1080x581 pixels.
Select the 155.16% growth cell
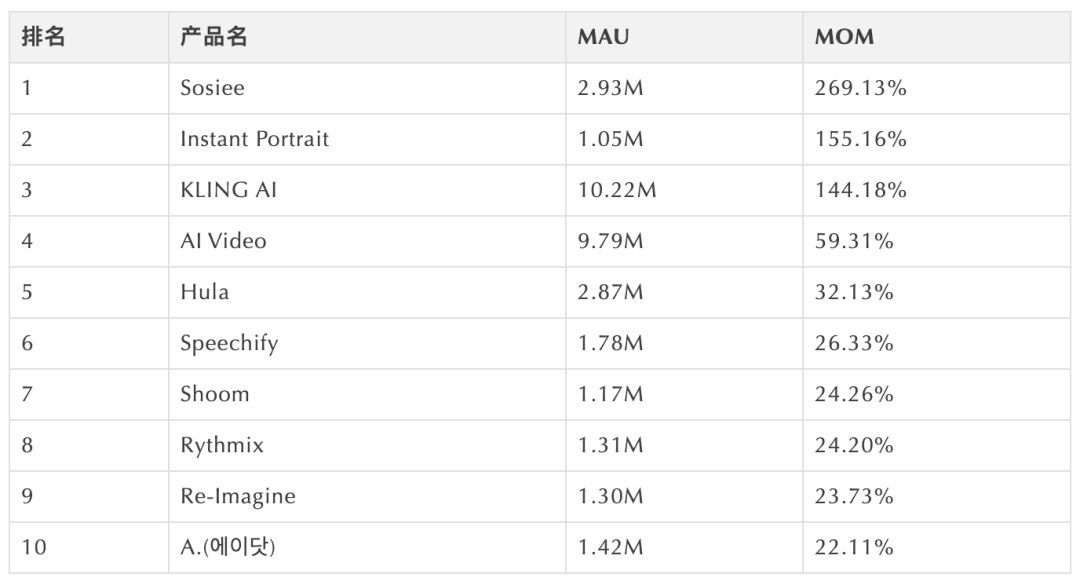click(860, 139)
